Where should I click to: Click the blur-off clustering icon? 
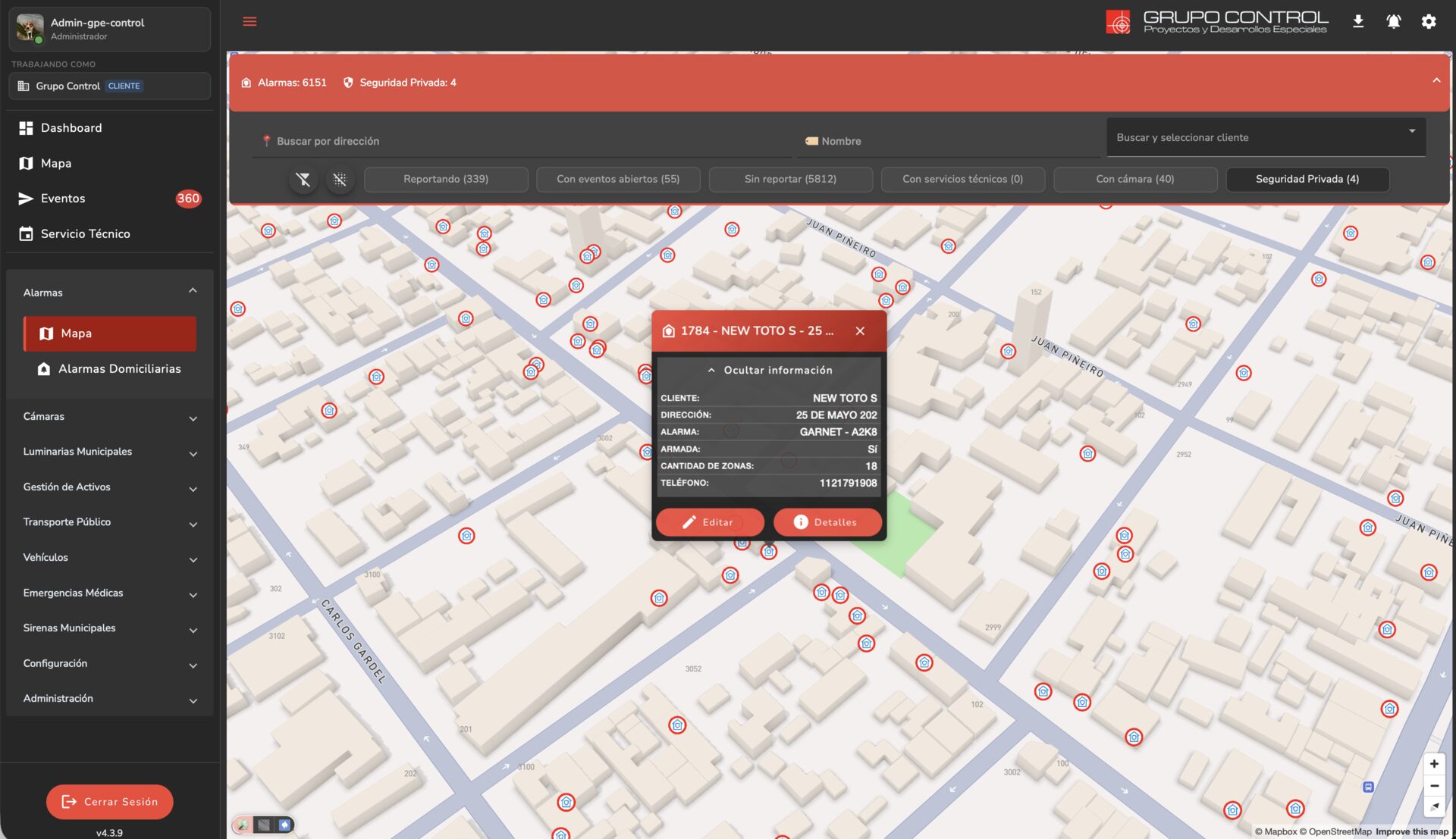click(x=340, y=180)
